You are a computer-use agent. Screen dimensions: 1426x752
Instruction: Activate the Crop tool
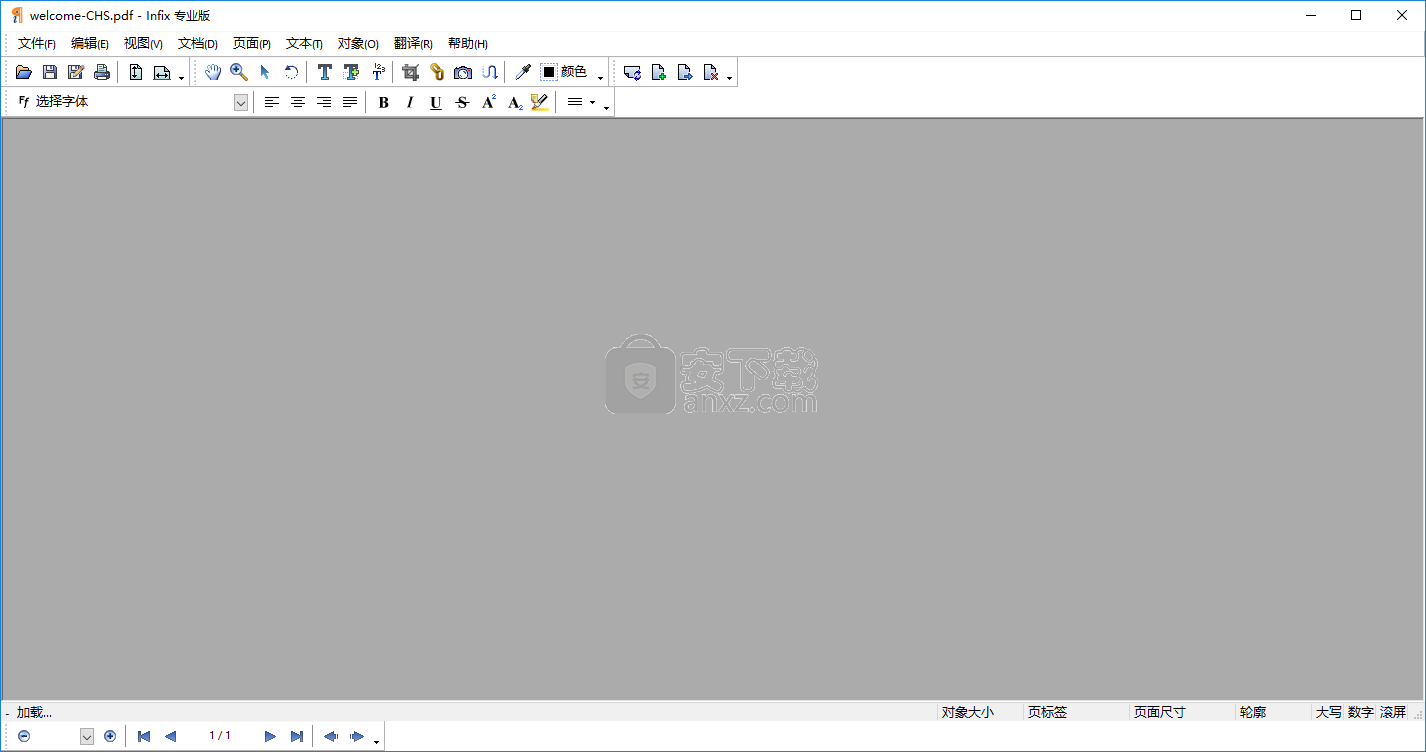410,72
